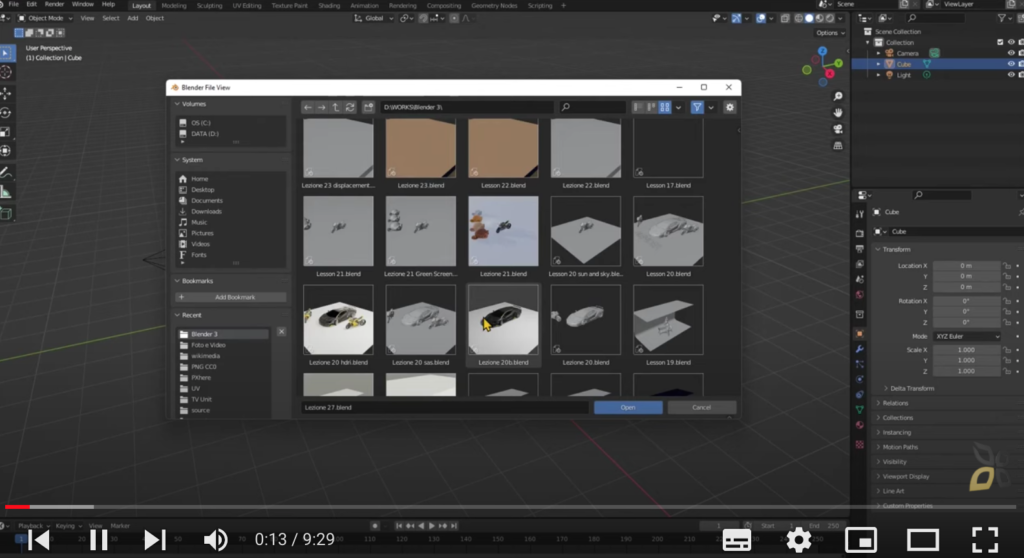
Task: Select the Rotate tool in viewport toolbar
Action: pos(7,112)
